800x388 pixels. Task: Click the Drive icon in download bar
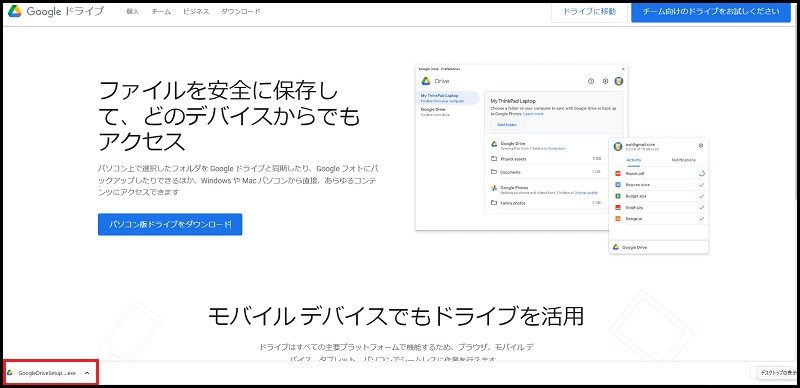(x=10, y=373)
